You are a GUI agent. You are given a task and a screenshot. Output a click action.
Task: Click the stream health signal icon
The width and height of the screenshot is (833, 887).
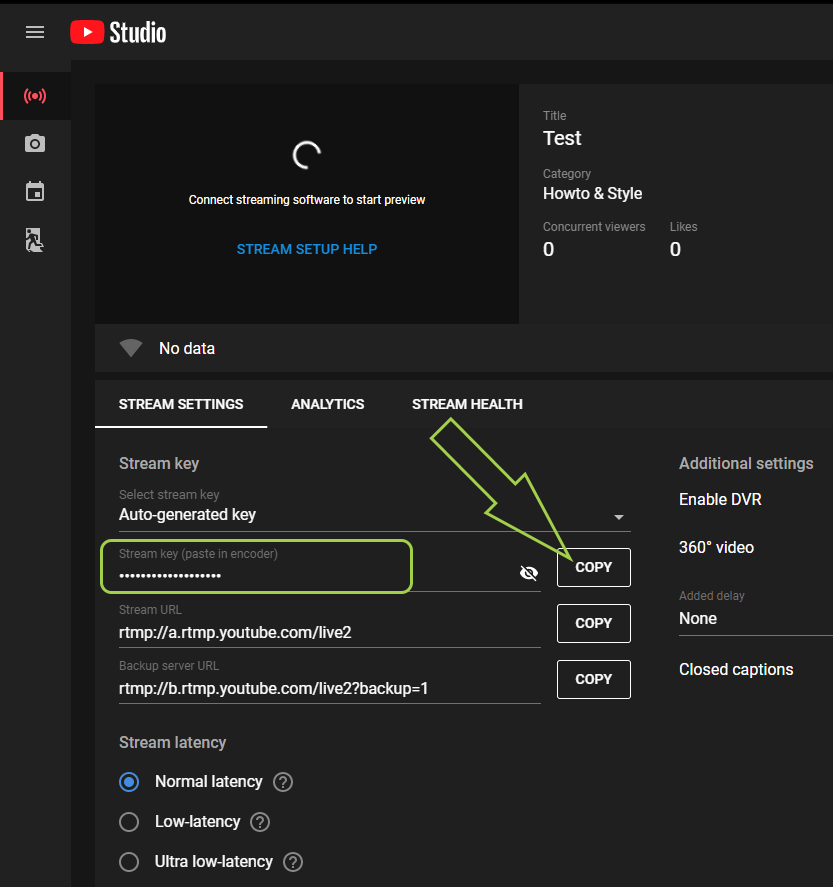[131, 348]
